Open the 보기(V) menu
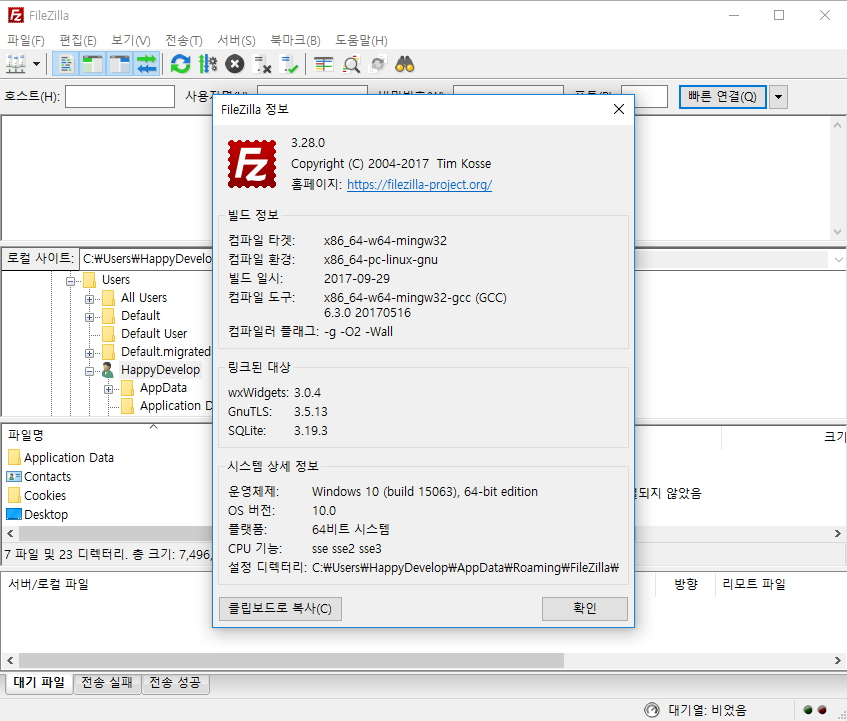This screenshot has height=721, width=847. [131, 41]
